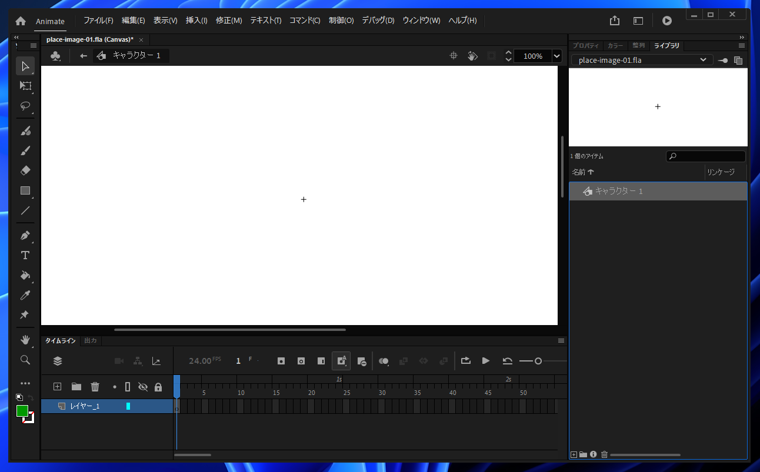Select the Free Transform tool

[x=25, y=86]
